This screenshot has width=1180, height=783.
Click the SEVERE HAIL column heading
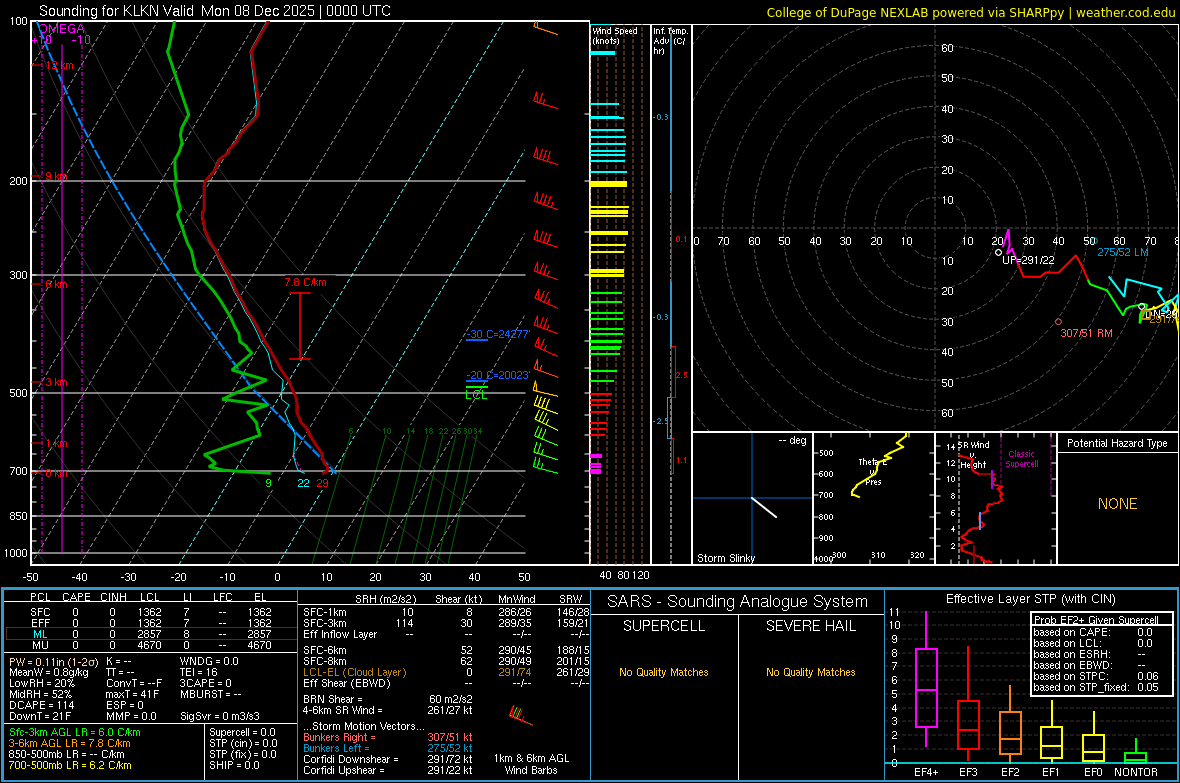810,626
